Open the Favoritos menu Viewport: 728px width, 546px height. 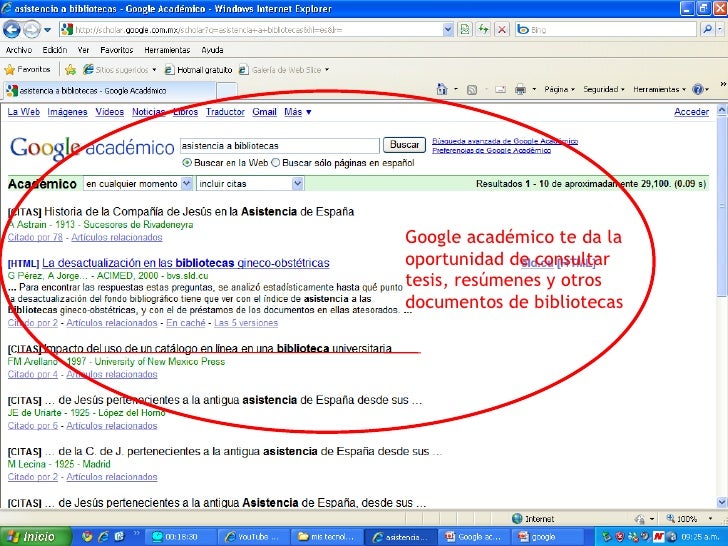117,50
